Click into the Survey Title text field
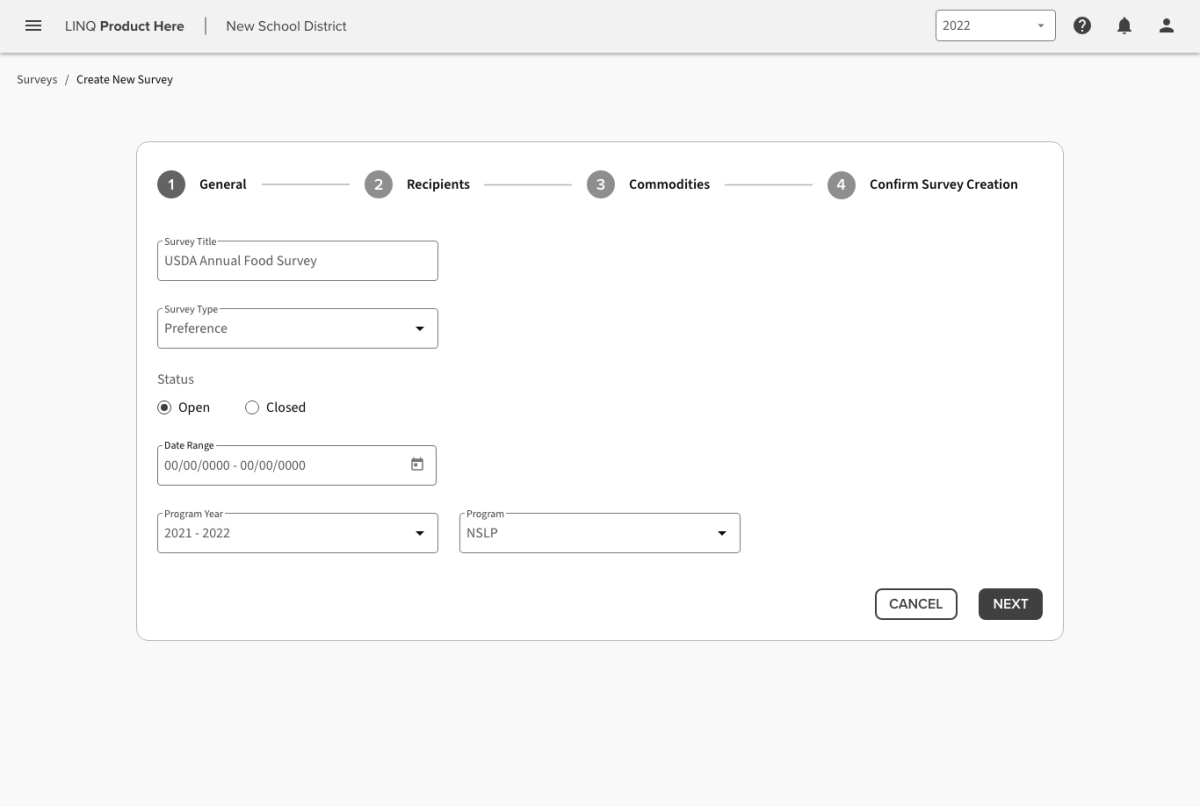Viewport: 1200px width, 807px height. point(297,261)
